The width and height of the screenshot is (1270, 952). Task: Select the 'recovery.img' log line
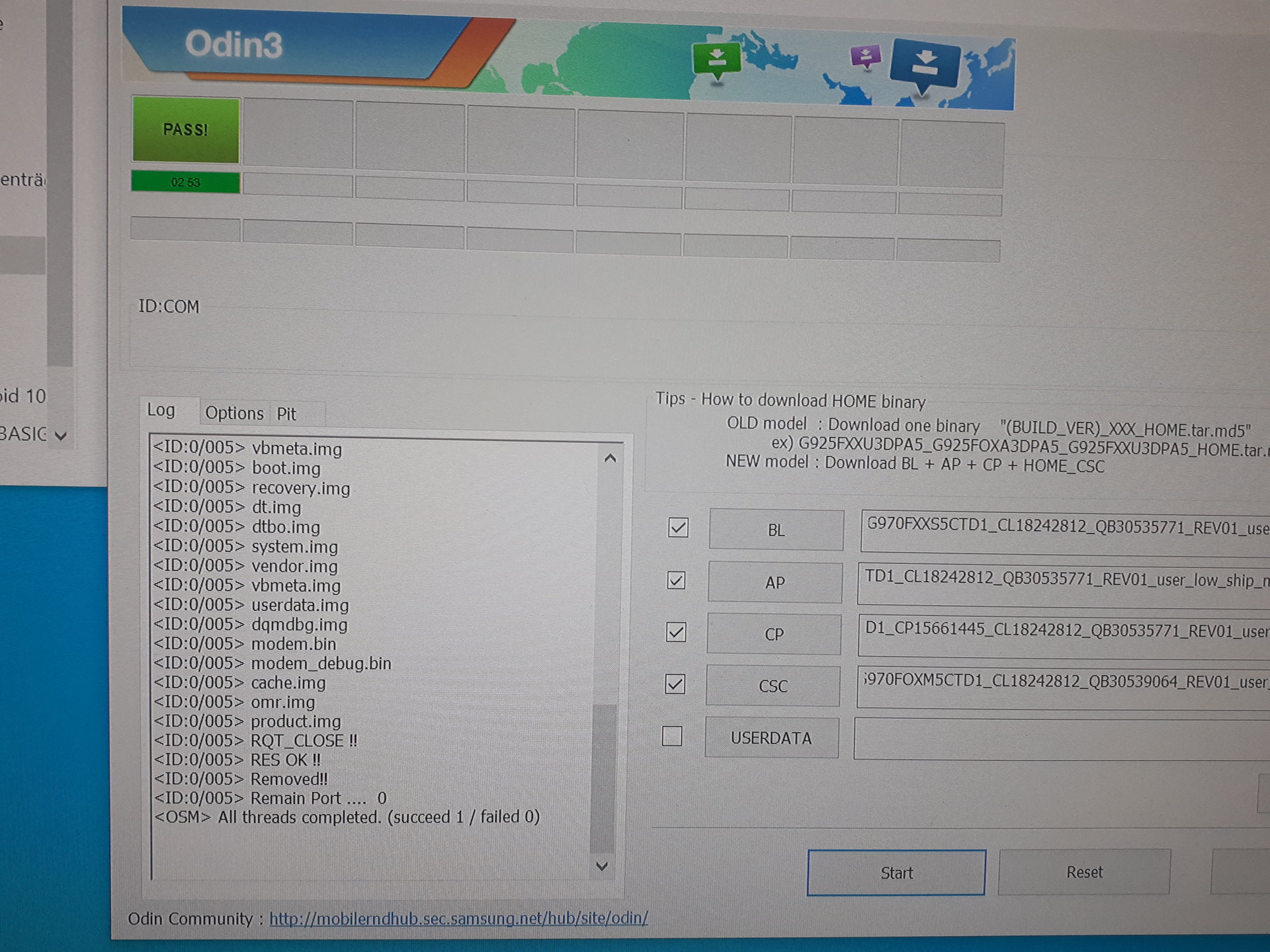[251, 488]
